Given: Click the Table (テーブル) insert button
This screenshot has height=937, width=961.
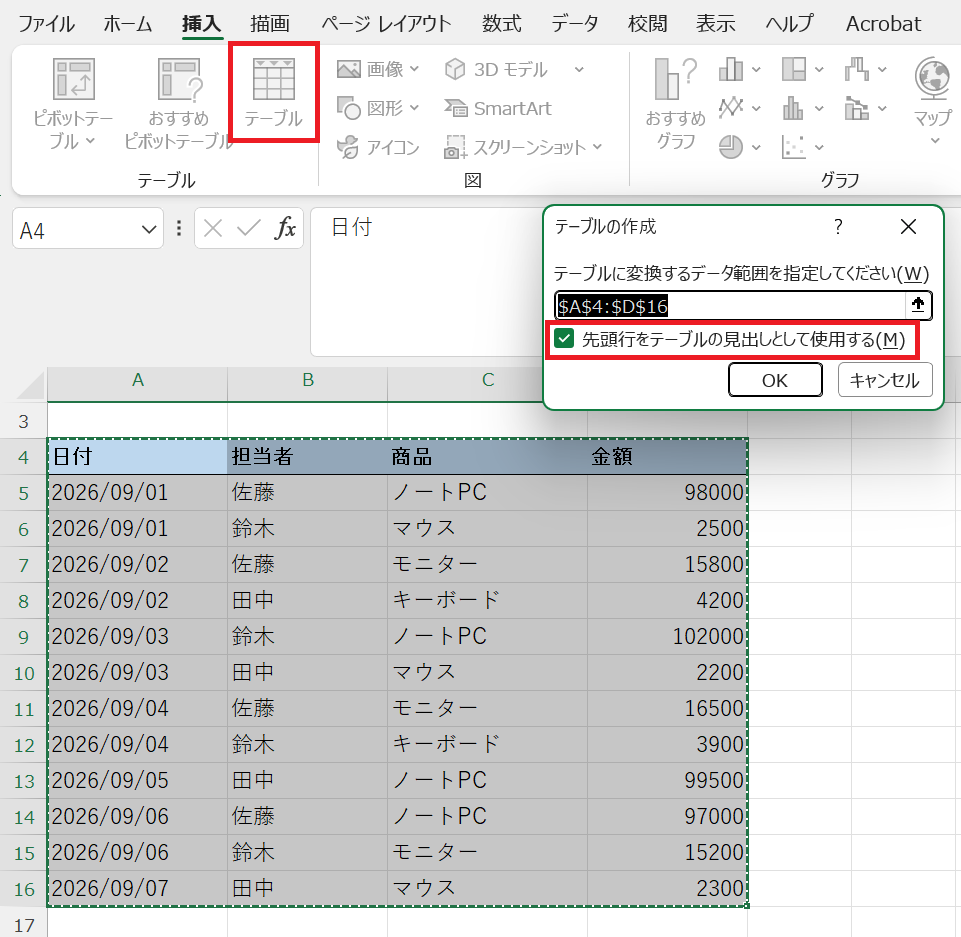Looking at the screenshot, I should [273, 92].
